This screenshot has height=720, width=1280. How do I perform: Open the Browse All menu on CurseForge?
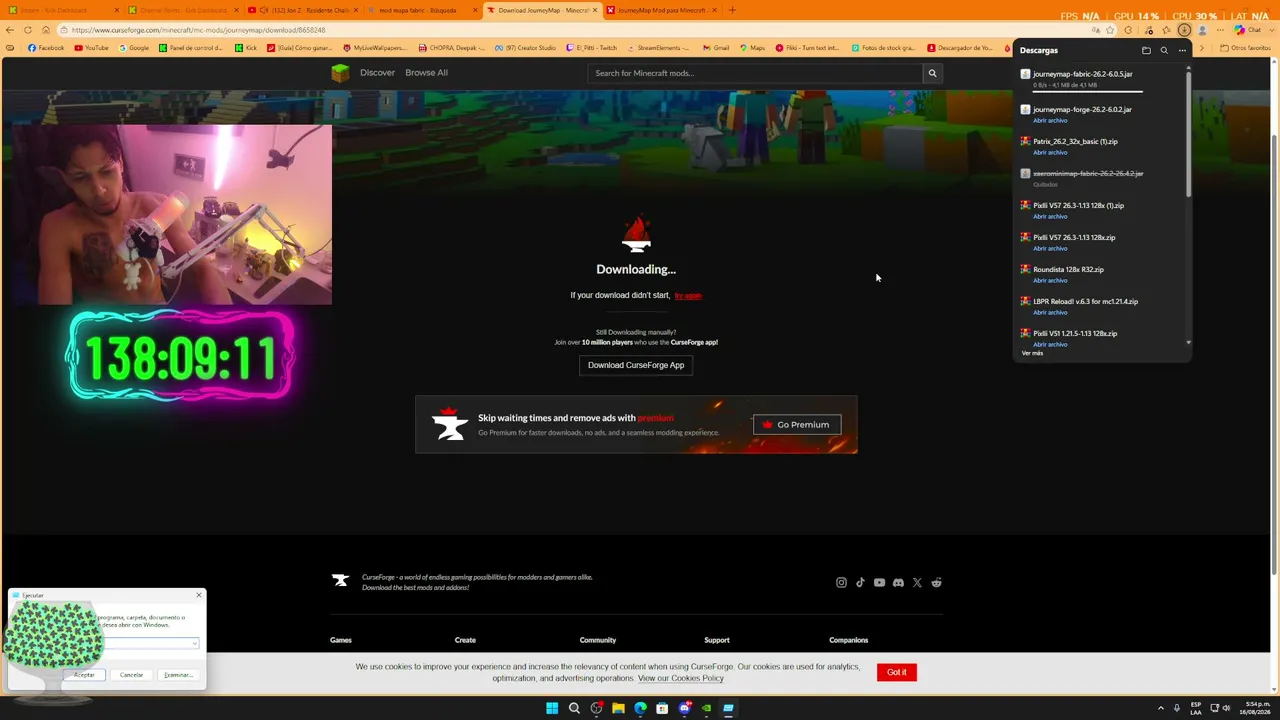pos(426,73)
